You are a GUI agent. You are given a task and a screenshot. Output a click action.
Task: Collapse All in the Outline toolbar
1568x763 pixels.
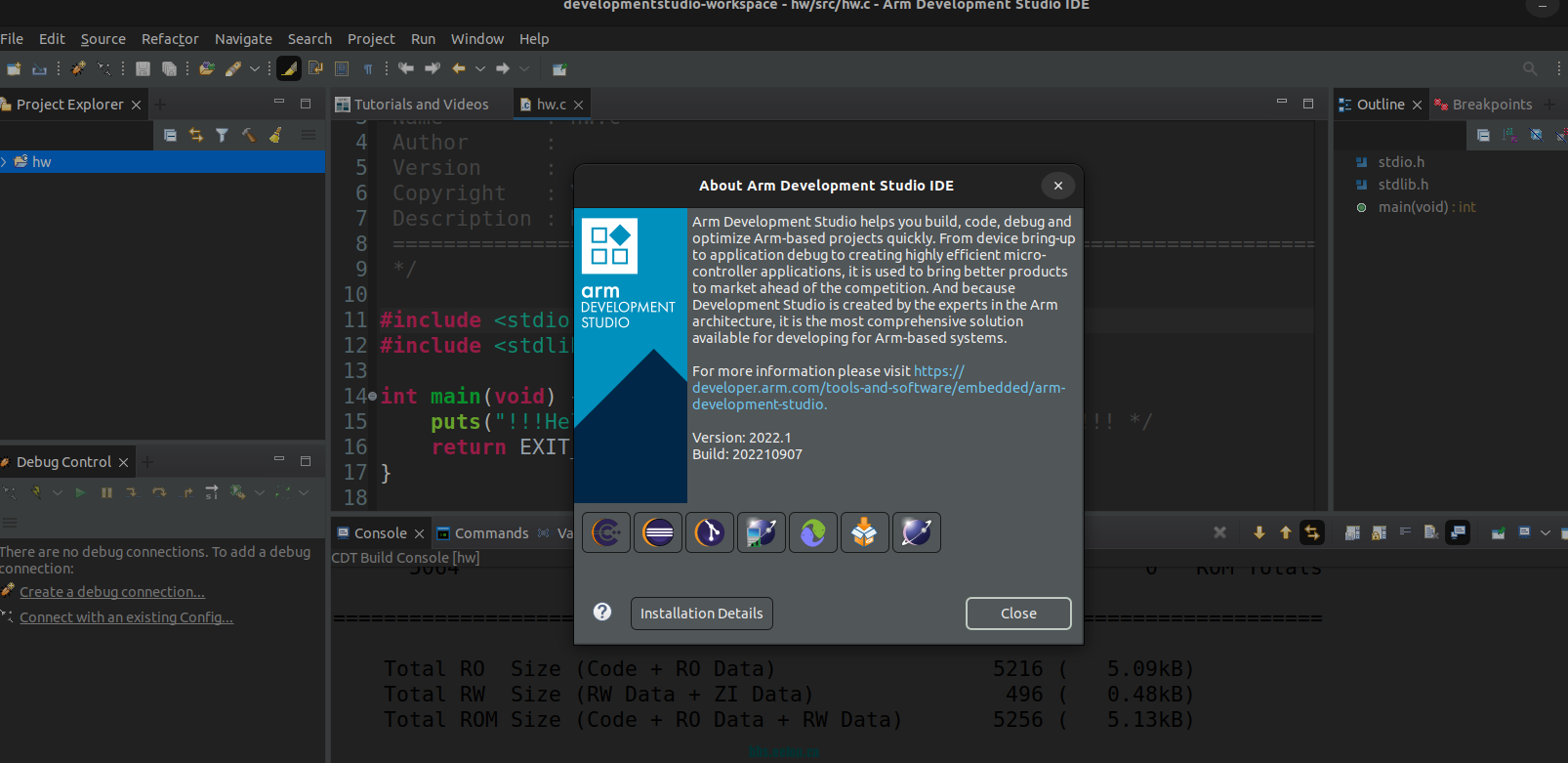pos(1483,135)
